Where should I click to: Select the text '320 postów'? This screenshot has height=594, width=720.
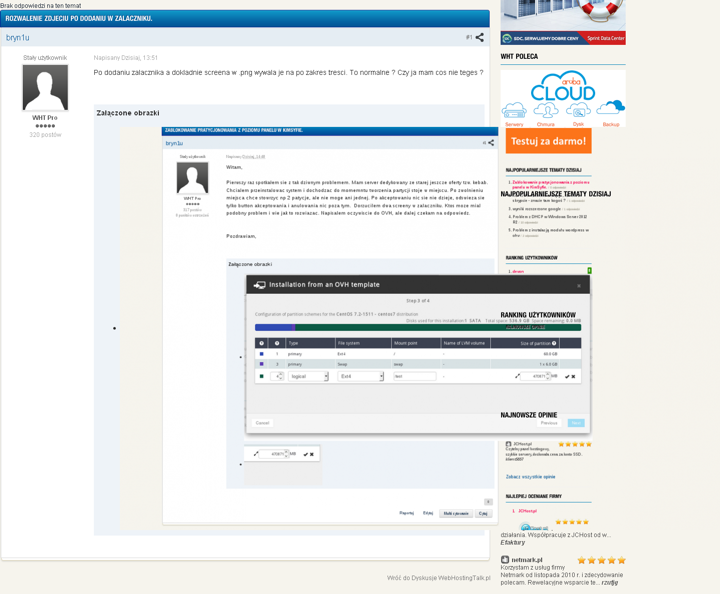45,135
